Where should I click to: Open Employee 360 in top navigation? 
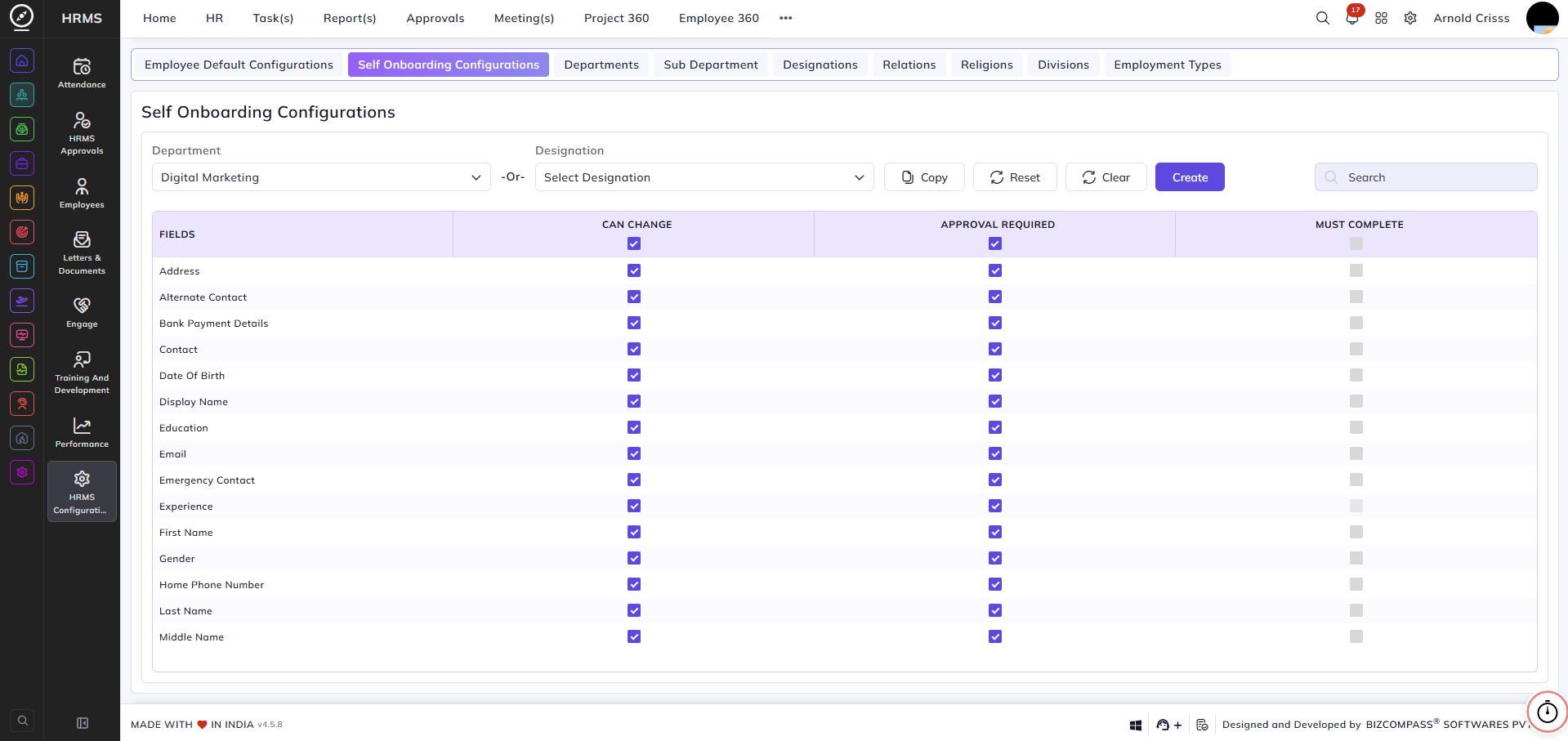(x=719, y=18)
